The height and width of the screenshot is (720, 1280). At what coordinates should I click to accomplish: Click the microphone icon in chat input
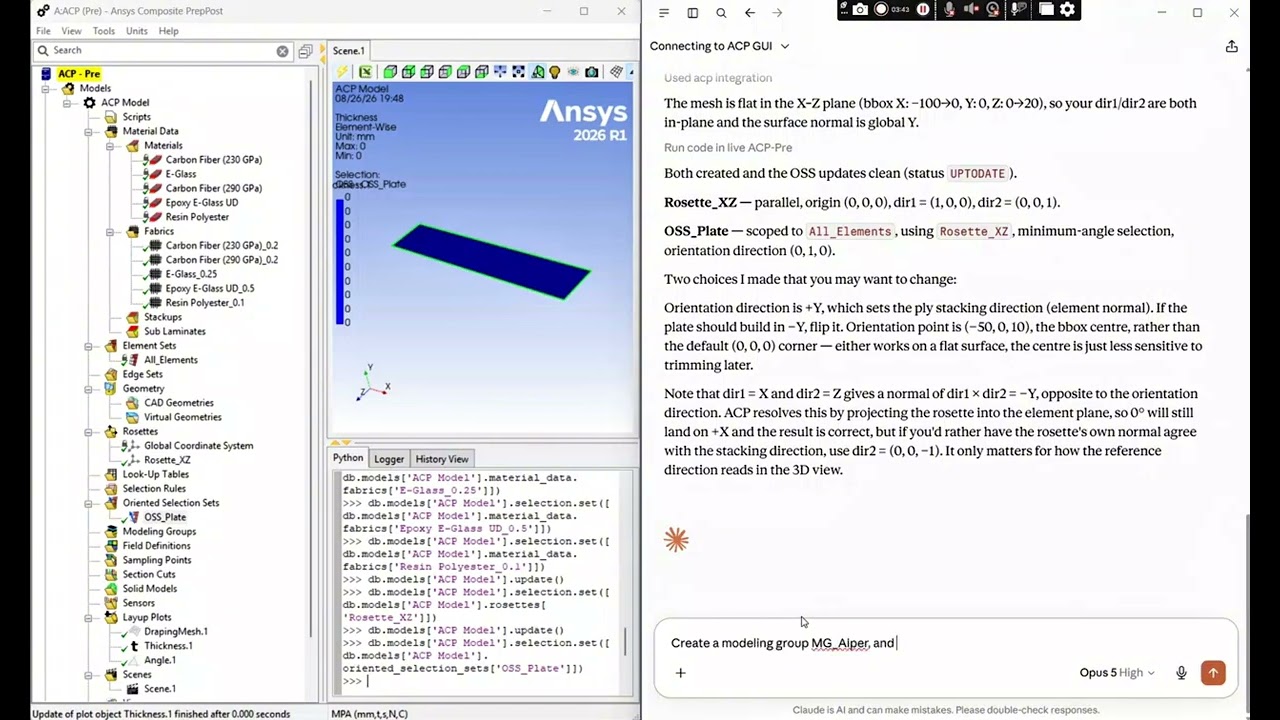point(1181,673)
